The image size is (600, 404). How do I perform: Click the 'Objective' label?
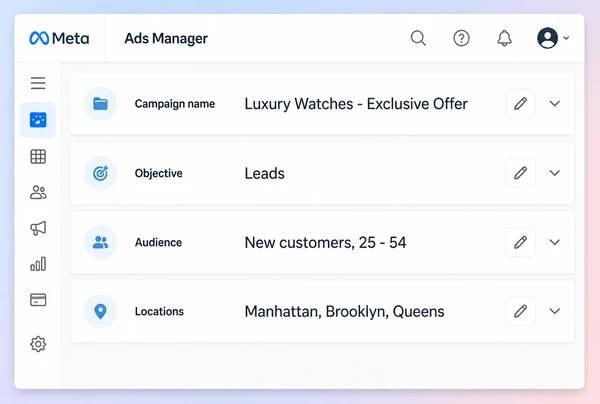point(158,173)
